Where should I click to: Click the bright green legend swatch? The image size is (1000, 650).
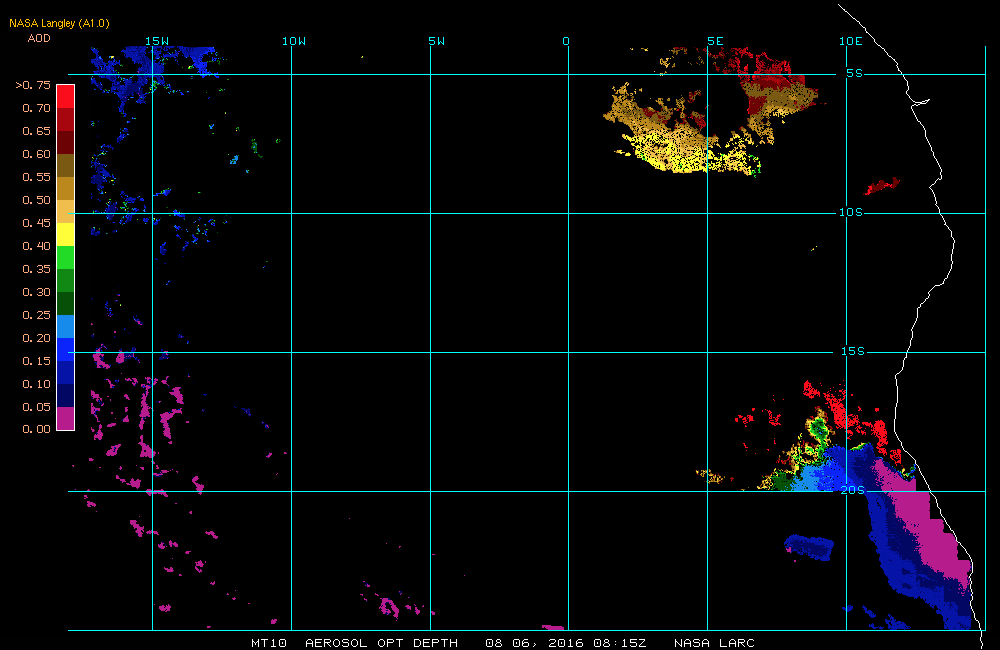click(65, 257)
